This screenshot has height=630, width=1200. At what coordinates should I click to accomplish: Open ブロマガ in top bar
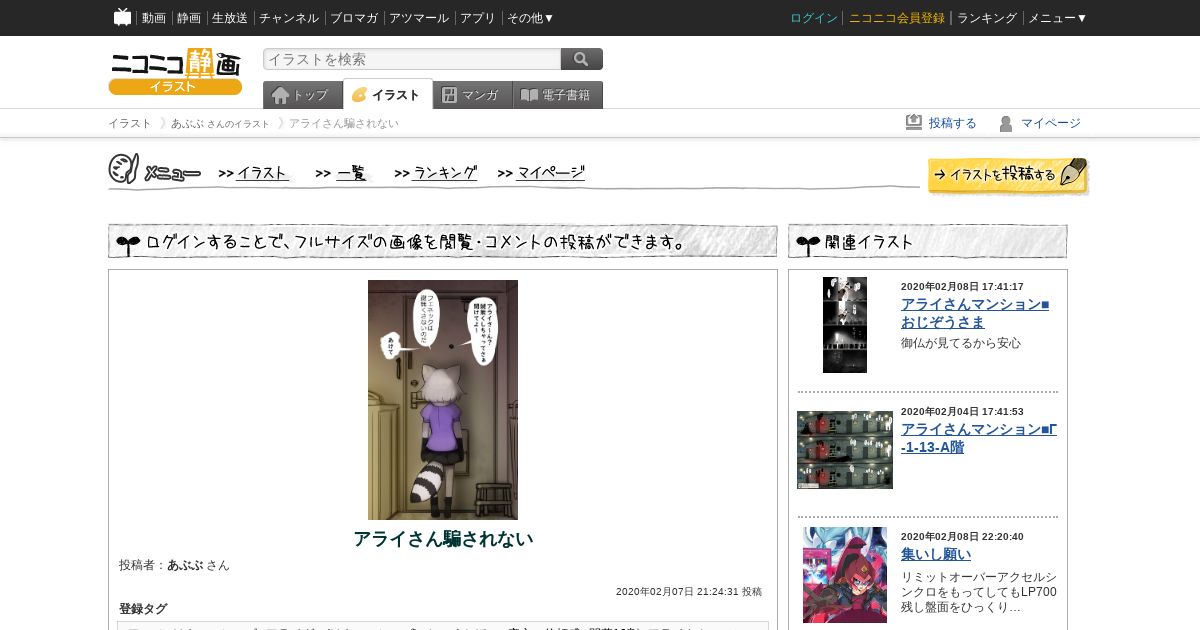(x=354, y=18)
